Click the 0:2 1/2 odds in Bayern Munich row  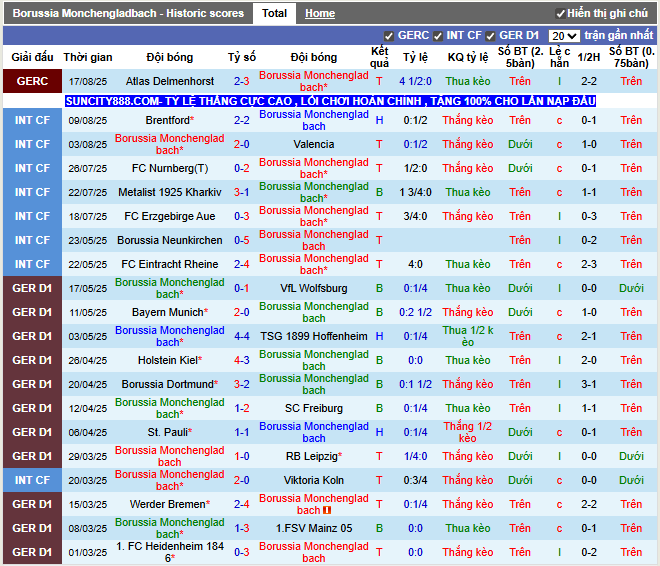pos(415,312)
